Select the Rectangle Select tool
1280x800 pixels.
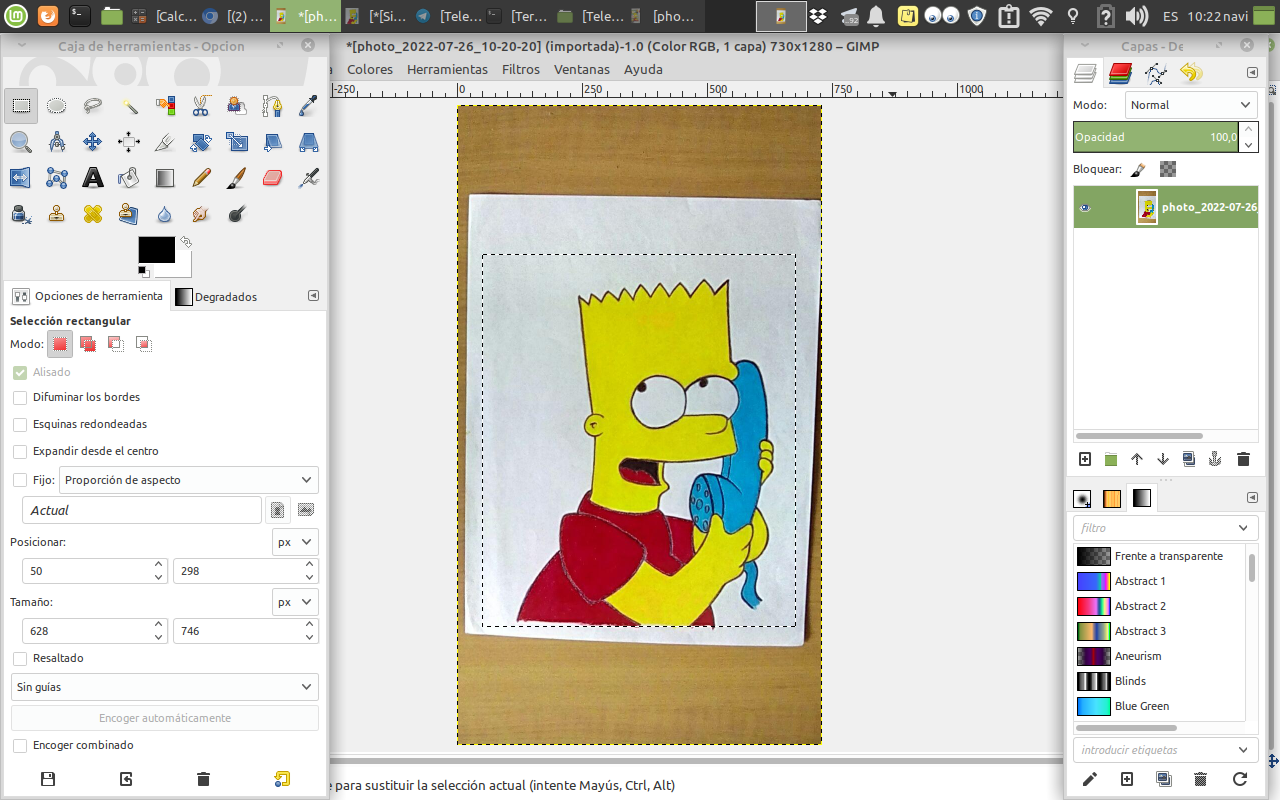(21, 105)
